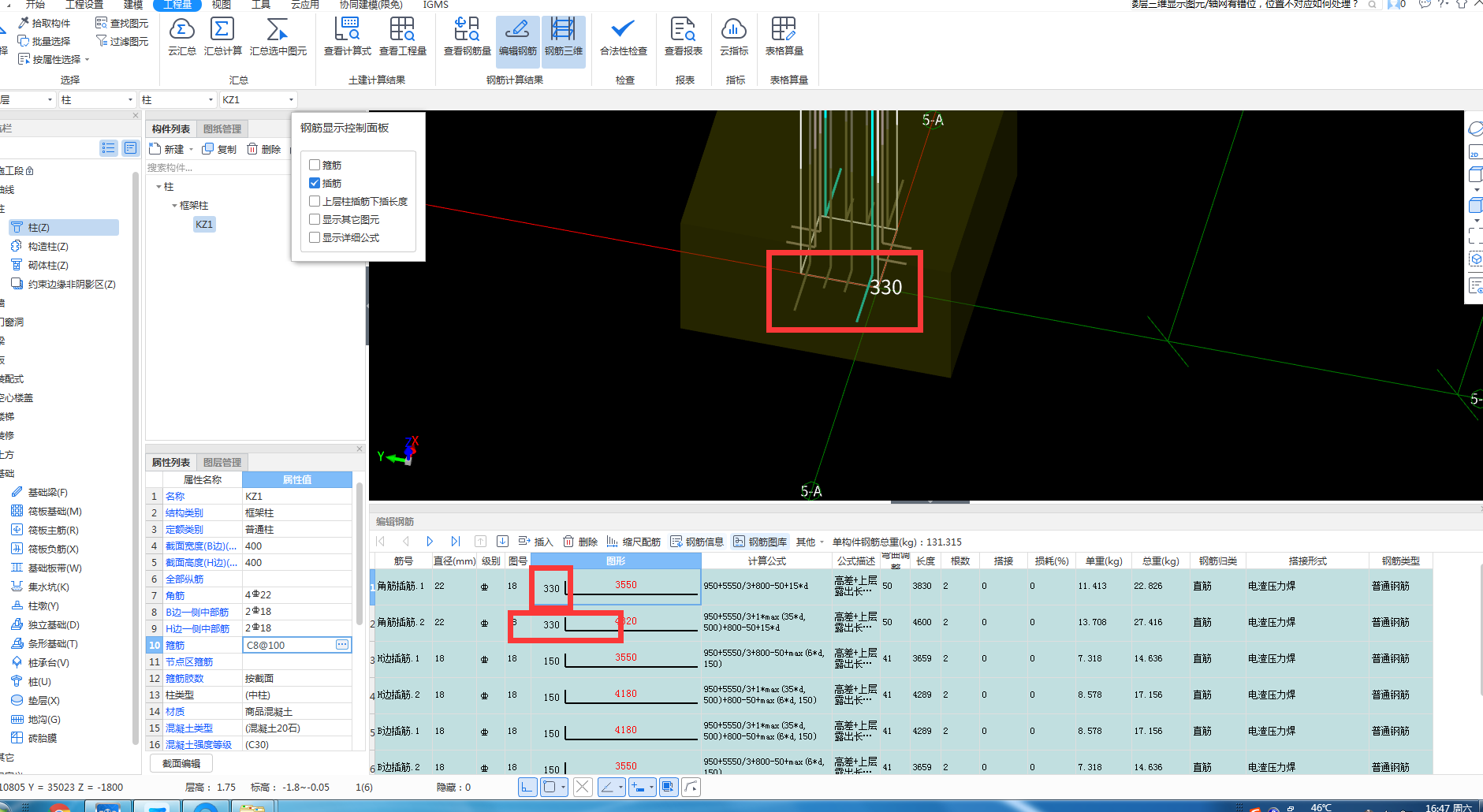1483x812 pixels.
Task: Uncheck 插筋 dowel bar checkbox
Action: coord(315,183)
